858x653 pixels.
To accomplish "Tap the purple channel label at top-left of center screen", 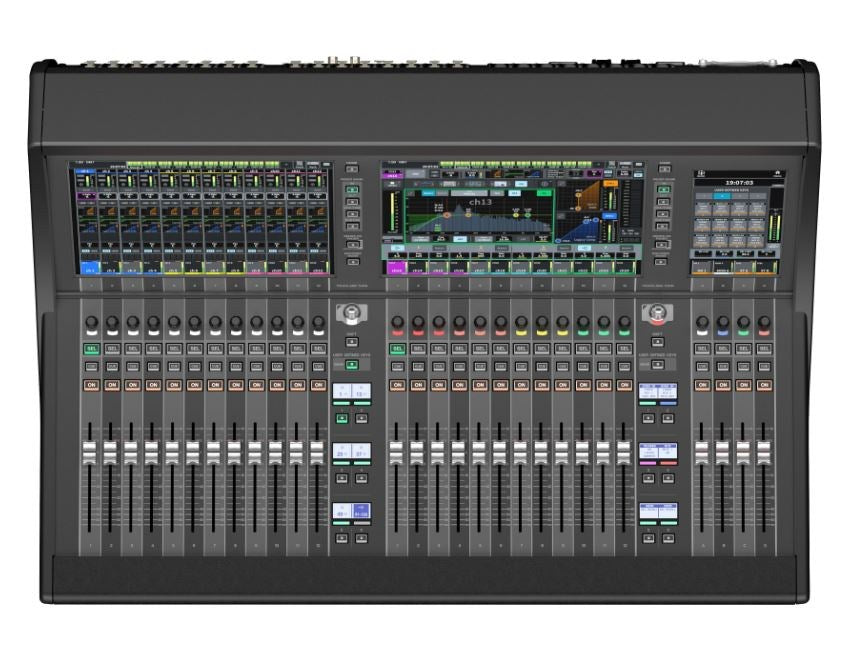I will tap(393, 174).
